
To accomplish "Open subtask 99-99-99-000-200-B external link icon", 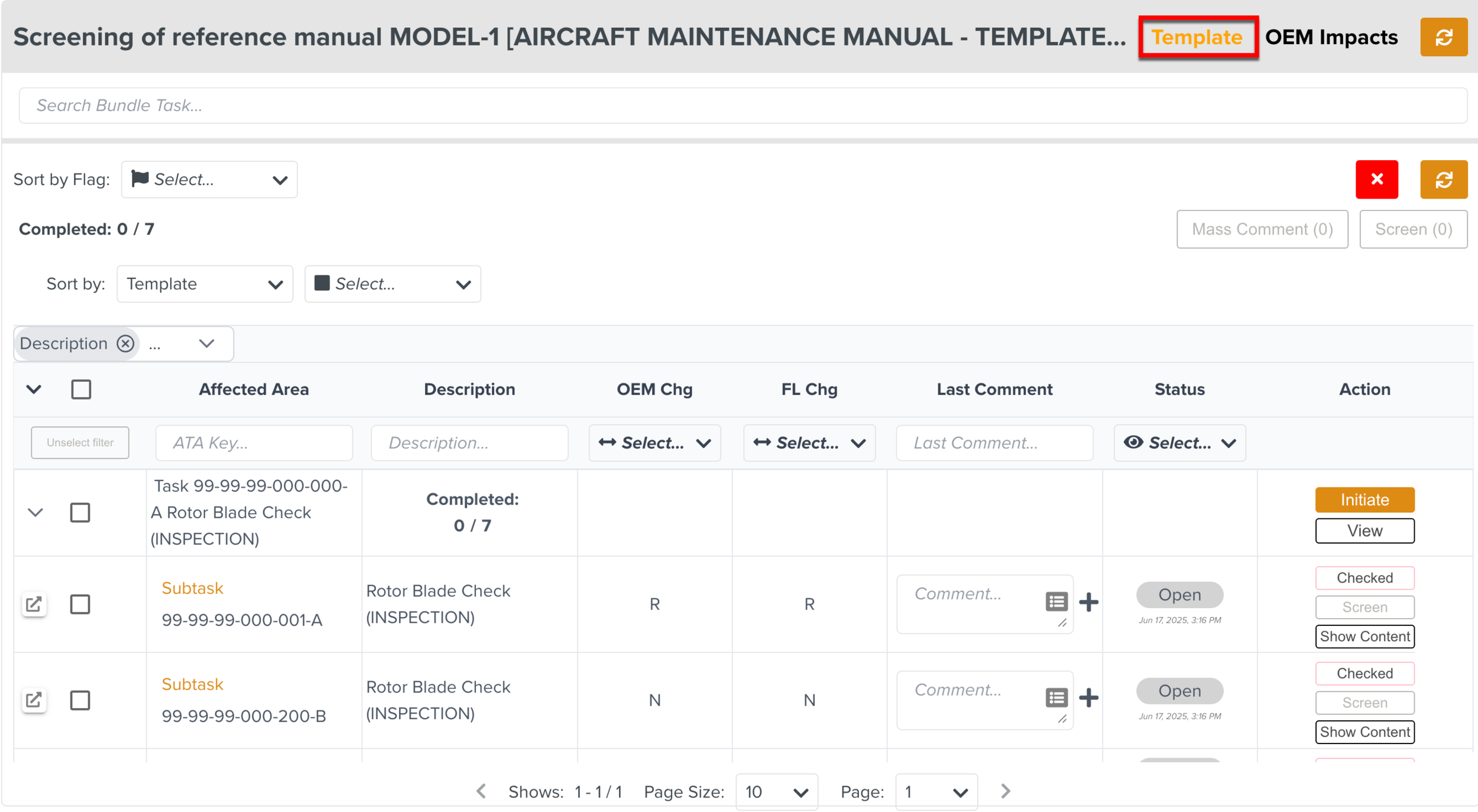I will click(34, 699).
